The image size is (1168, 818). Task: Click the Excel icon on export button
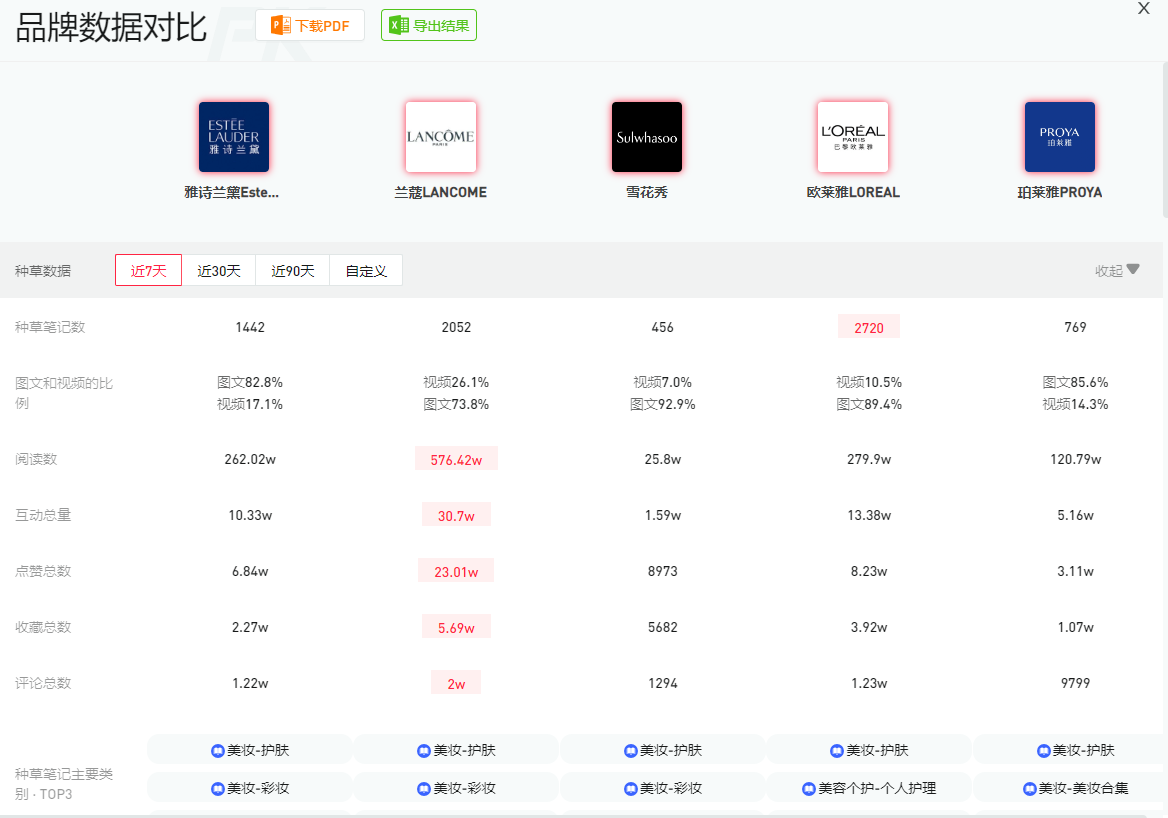click(399, 25)
